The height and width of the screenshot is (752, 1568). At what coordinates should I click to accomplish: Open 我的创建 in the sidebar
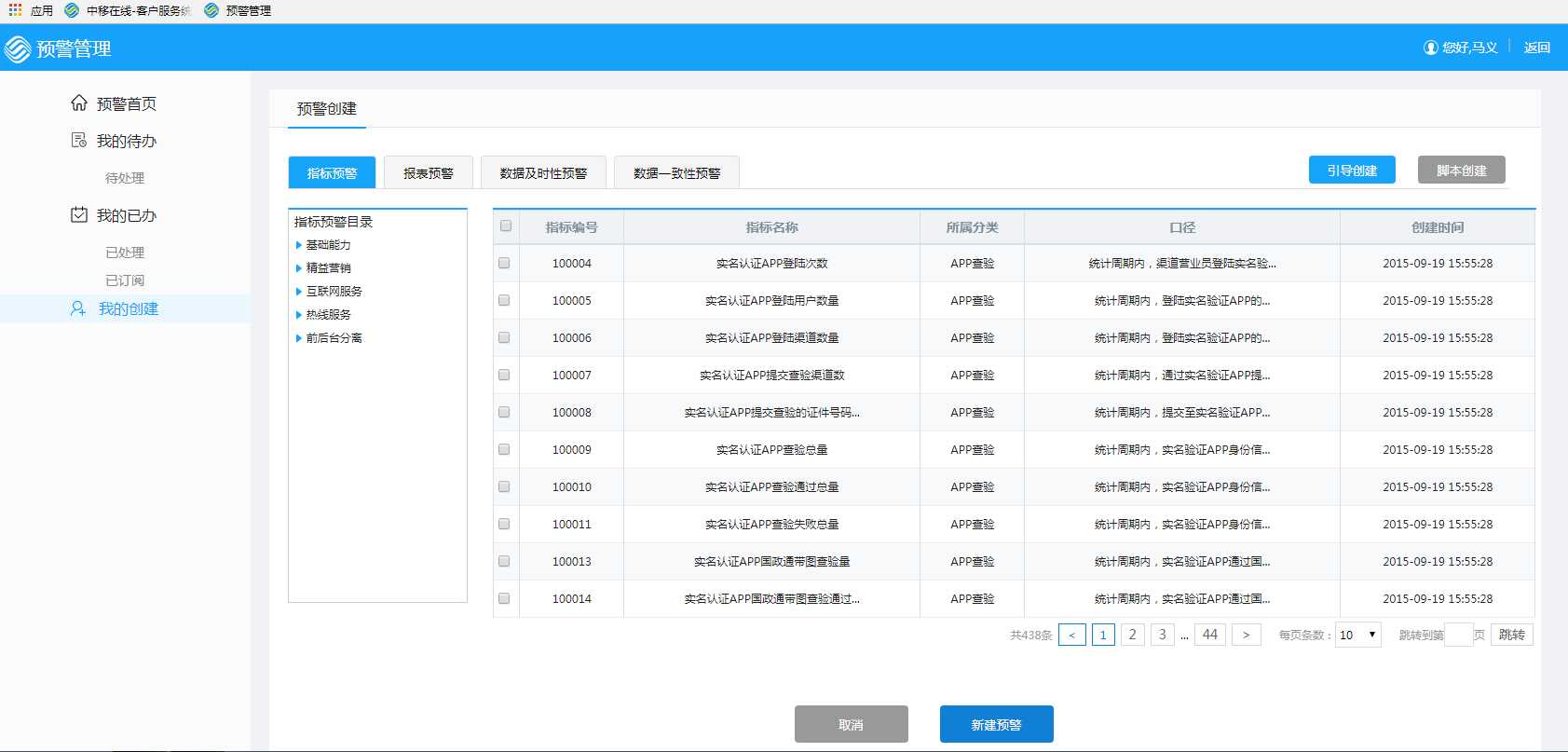[129, 308]
